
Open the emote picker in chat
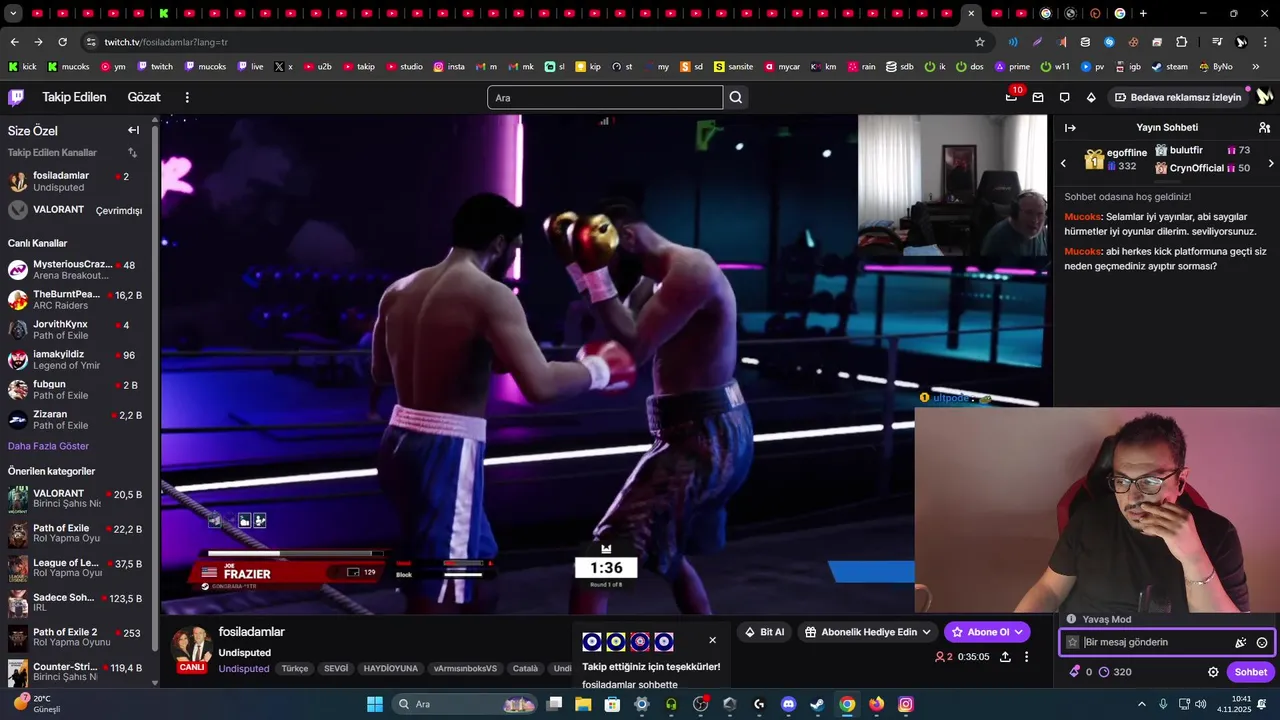1262,643
